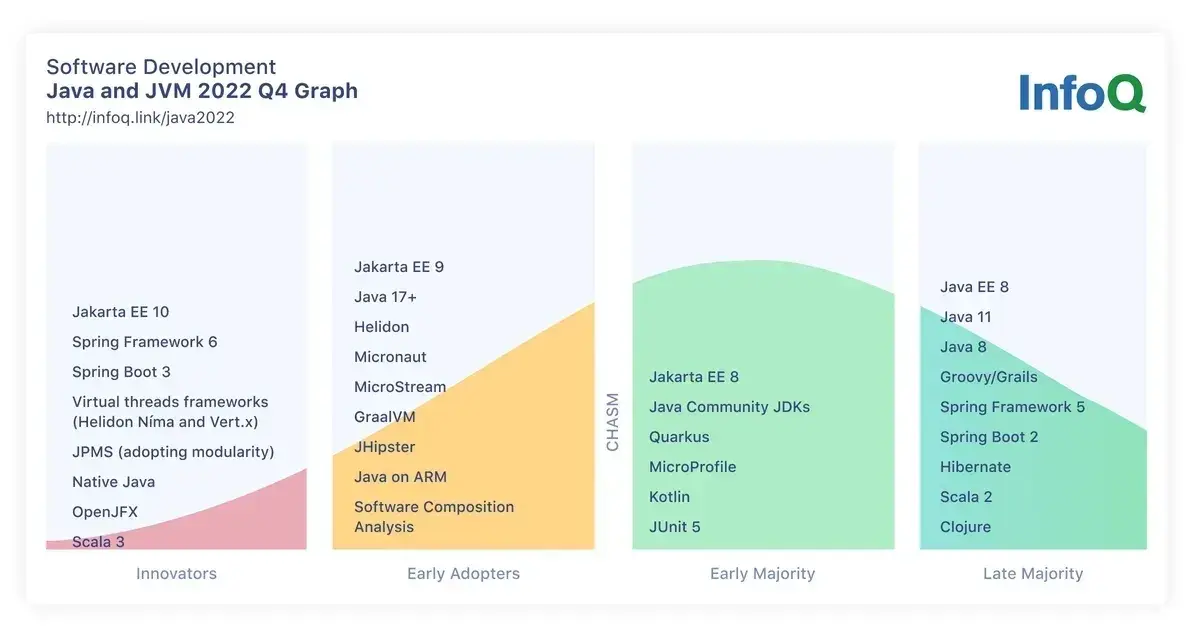
Task: Click the Kotlin entry
Action: 669,497
